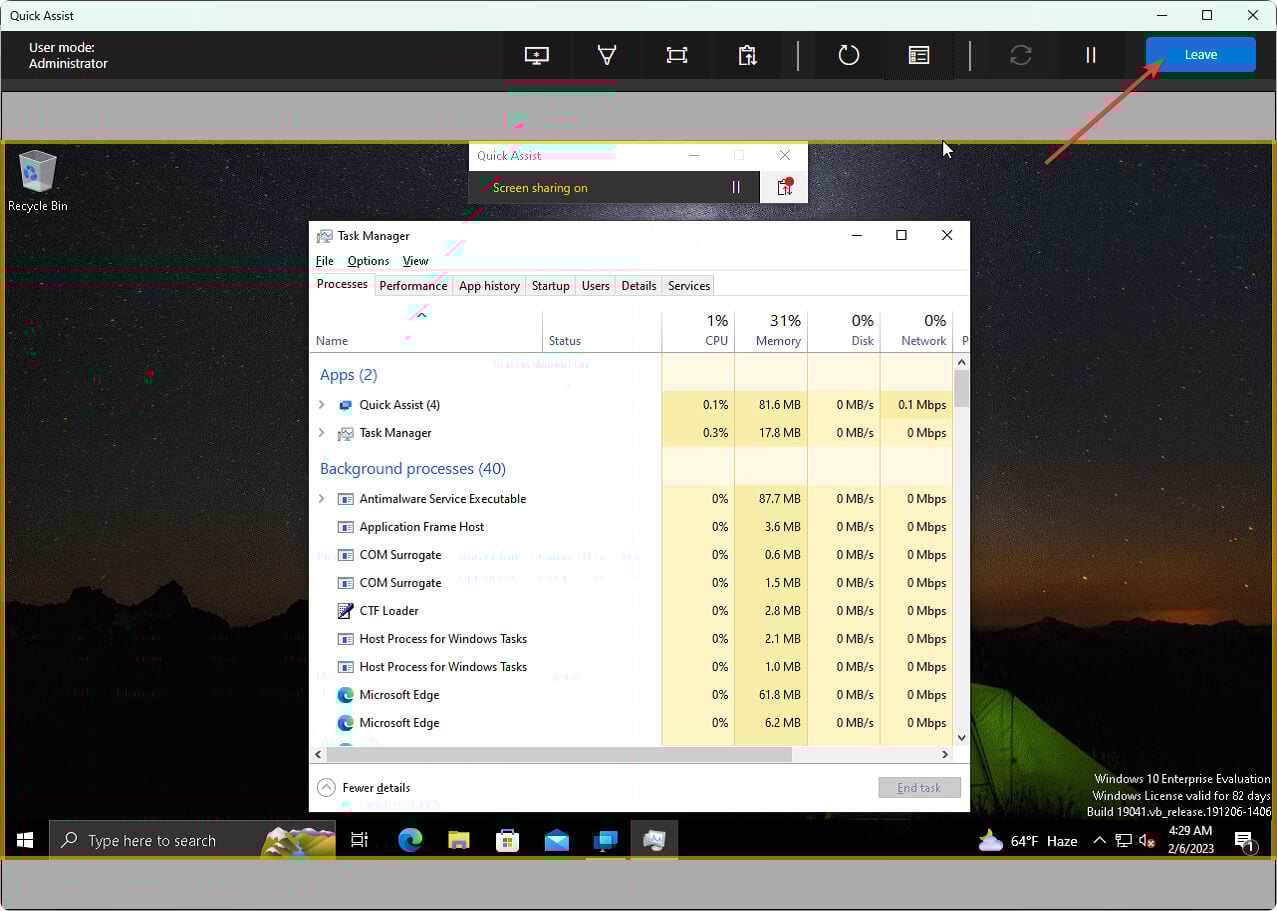Click Background processes (40) group heading
1277x911 pixels.
413,469
